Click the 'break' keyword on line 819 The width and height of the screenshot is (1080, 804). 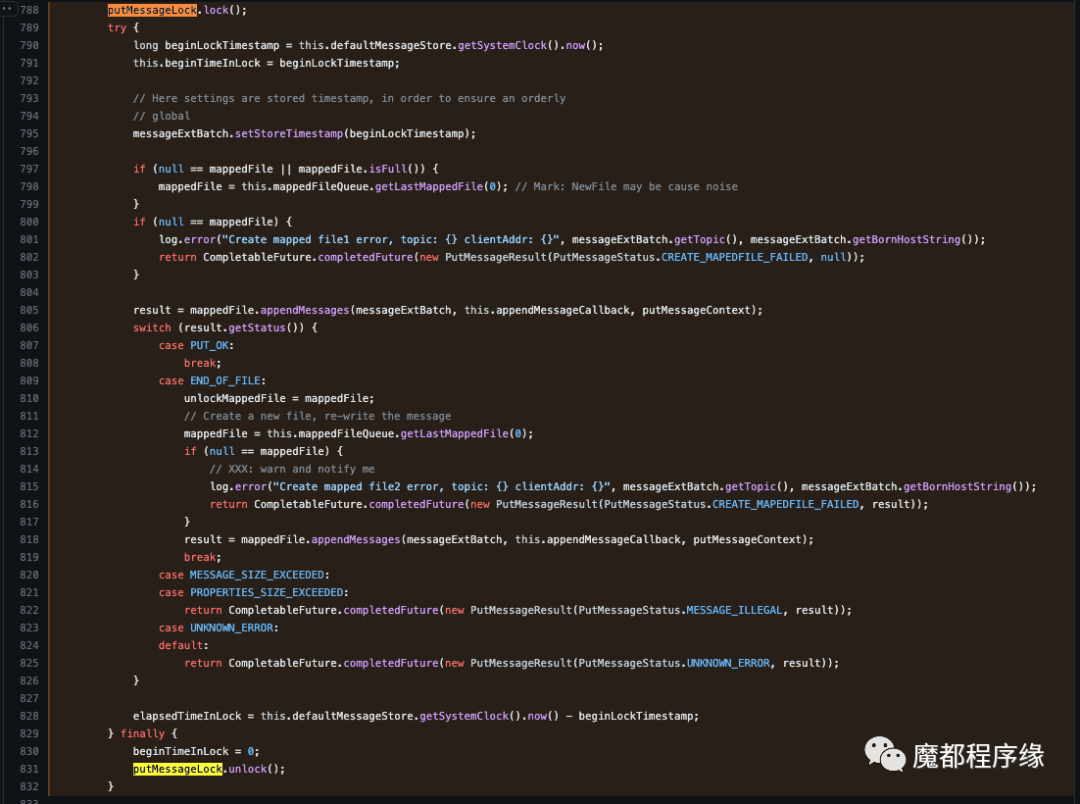pyautogui.click(x=200, y=557)
